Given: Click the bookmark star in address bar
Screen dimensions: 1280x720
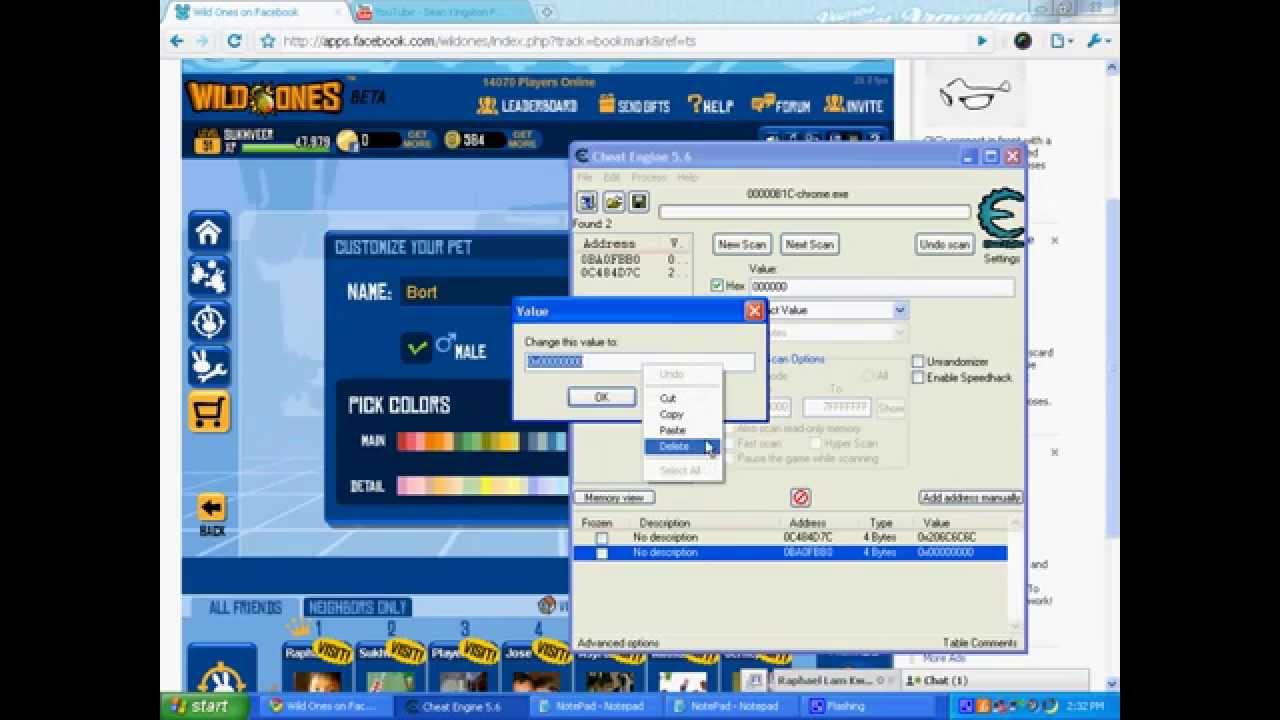Looking at the screenshot, I should pyautogui.click(x=267, y=41).
